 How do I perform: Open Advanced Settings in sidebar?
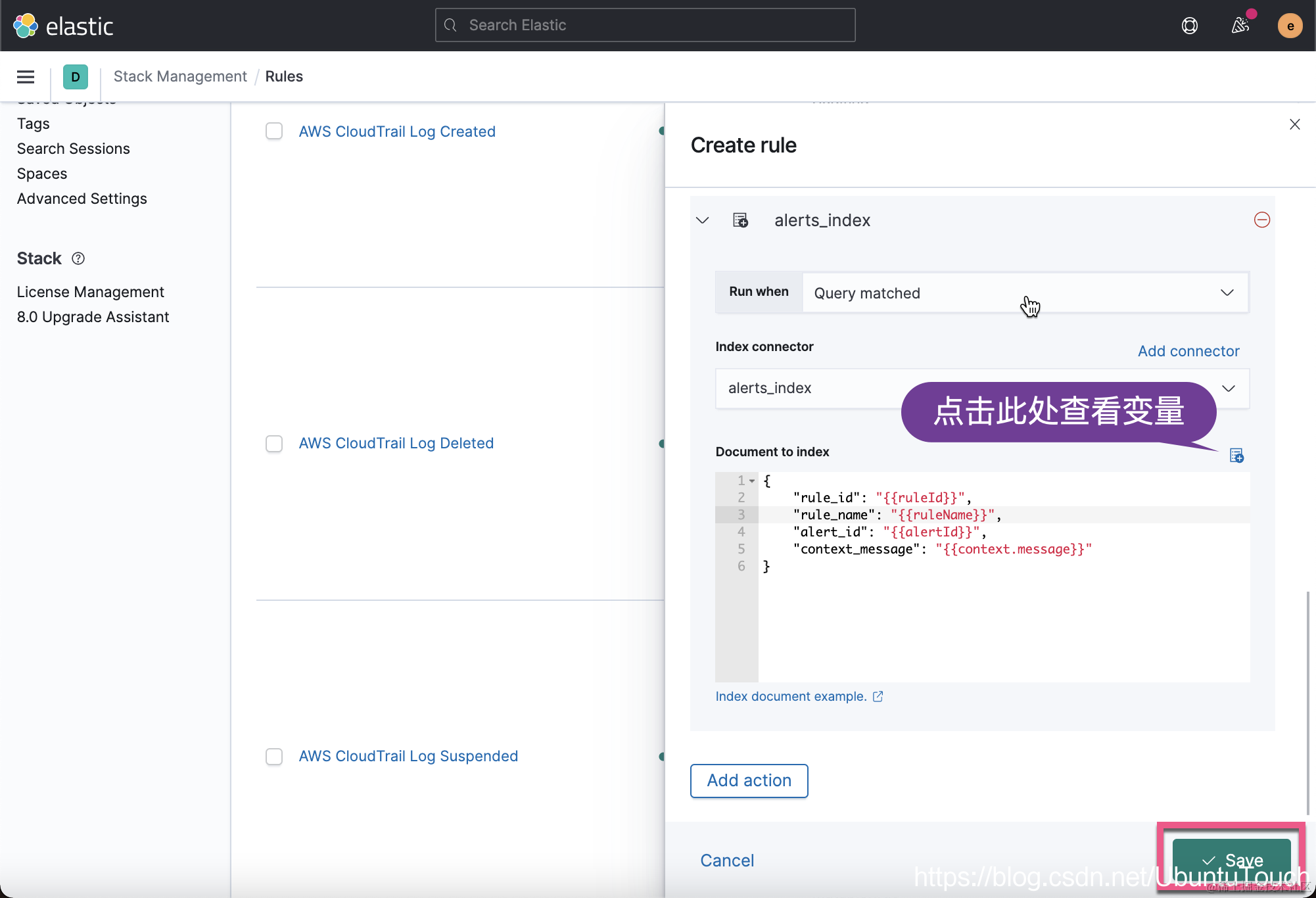click(x=82, y=199)
